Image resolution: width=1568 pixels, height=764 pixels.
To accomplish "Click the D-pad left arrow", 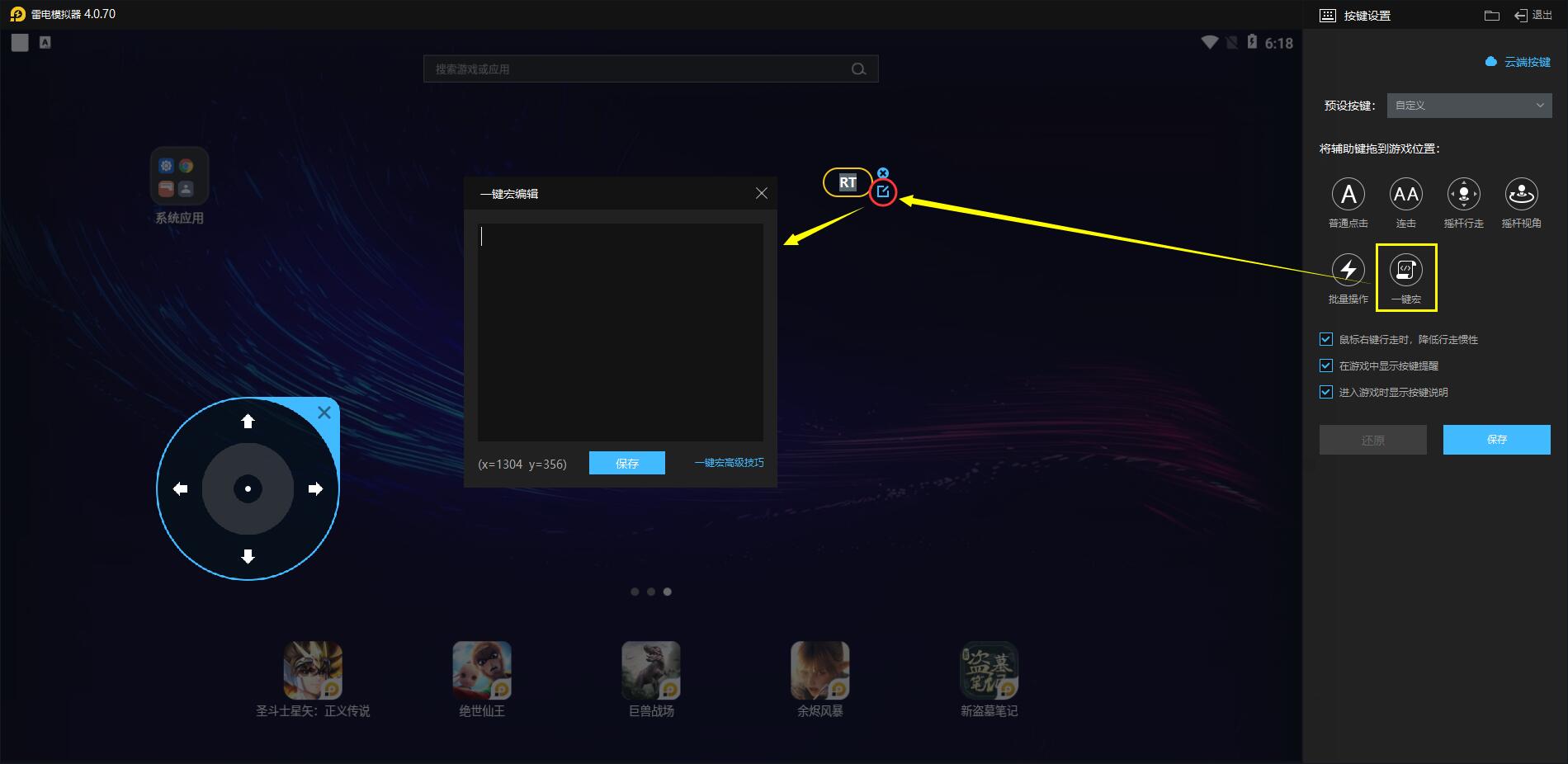I will click(x=180, y=489).
